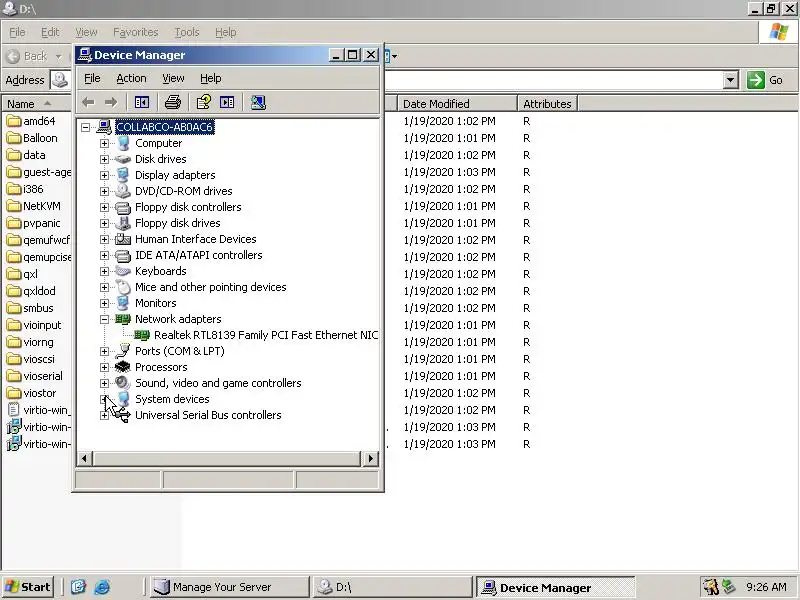The width and height of the screenshot is (800, 600).
Task: Open the Tools menu in Explorer window
Action: [x=187, y=32]
